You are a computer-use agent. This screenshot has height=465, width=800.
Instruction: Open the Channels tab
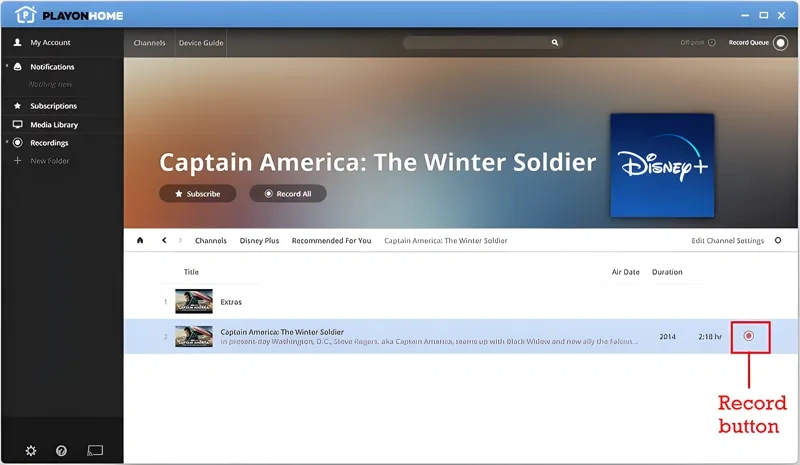(x=149, y=43)
